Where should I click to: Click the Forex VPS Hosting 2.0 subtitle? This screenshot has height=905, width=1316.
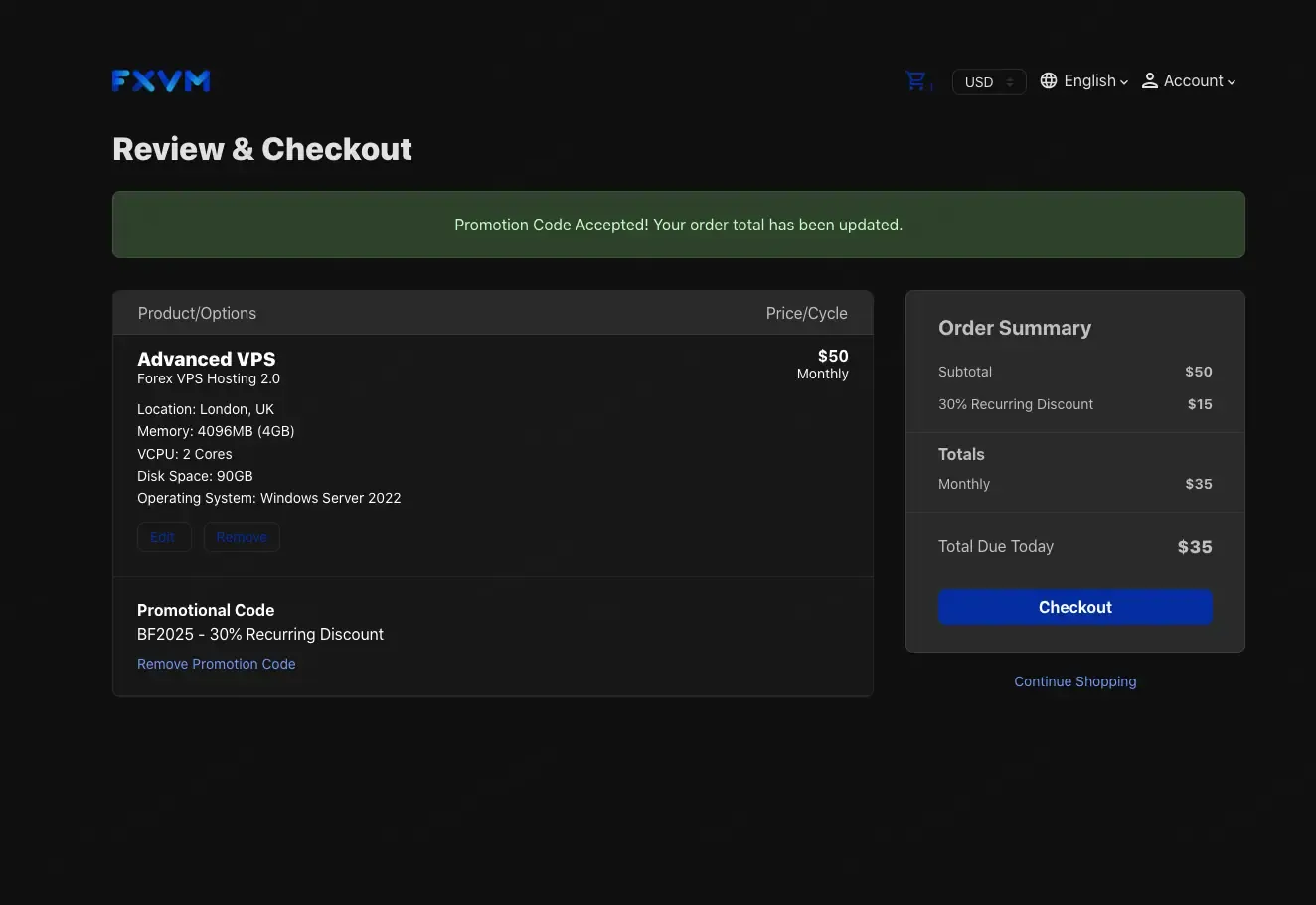point(209,378)
